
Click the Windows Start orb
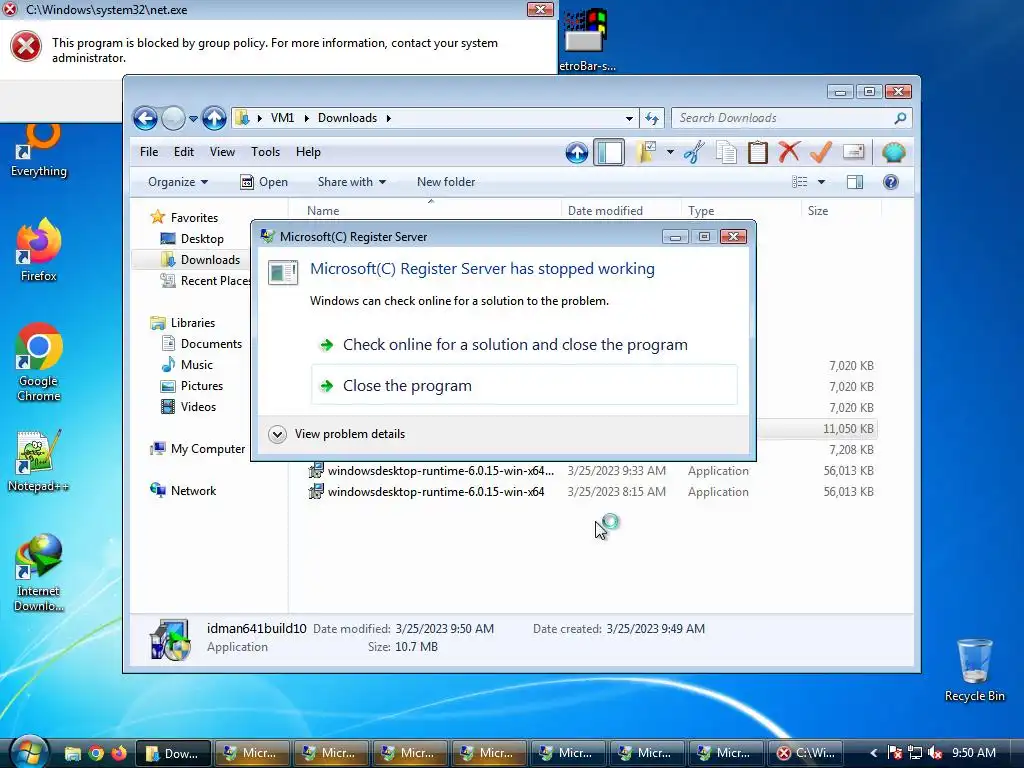[x=29, y=752]
